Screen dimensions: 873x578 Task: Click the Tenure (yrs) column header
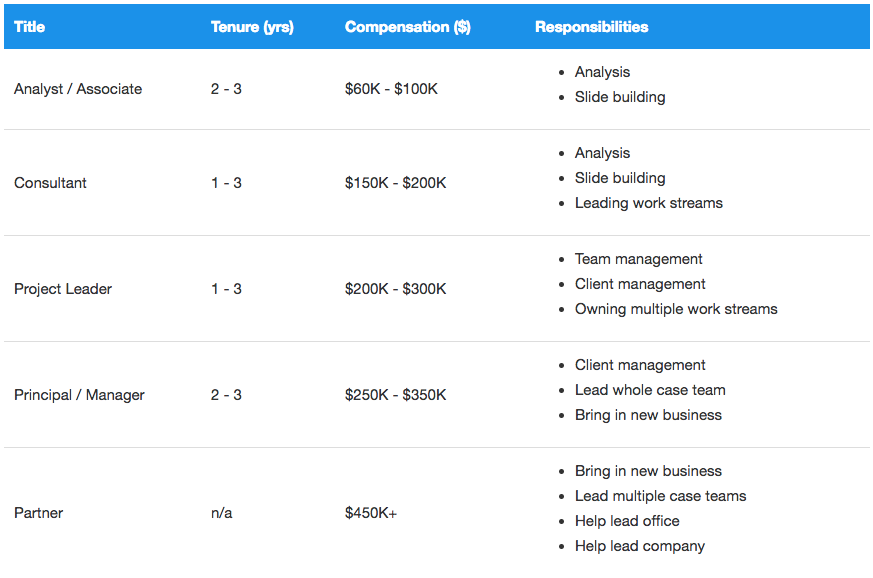coord(252,27)
